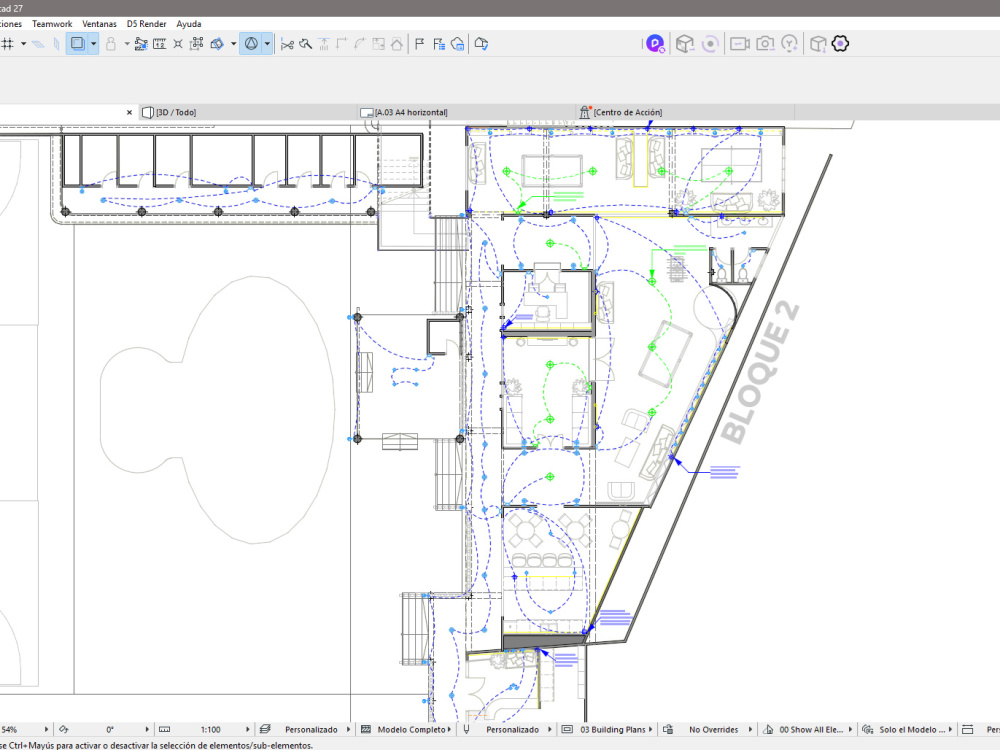Click Solo el Modelo design option
This screenshot has width=1000, height=750.
pyautogui.click(x=913, y=730)
